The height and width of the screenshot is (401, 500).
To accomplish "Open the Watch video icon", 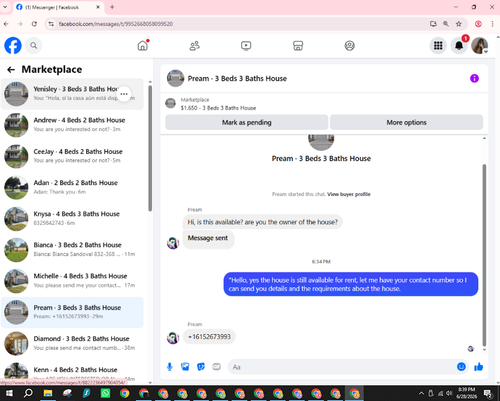I will pyautogui.click(x=246, y=46).
